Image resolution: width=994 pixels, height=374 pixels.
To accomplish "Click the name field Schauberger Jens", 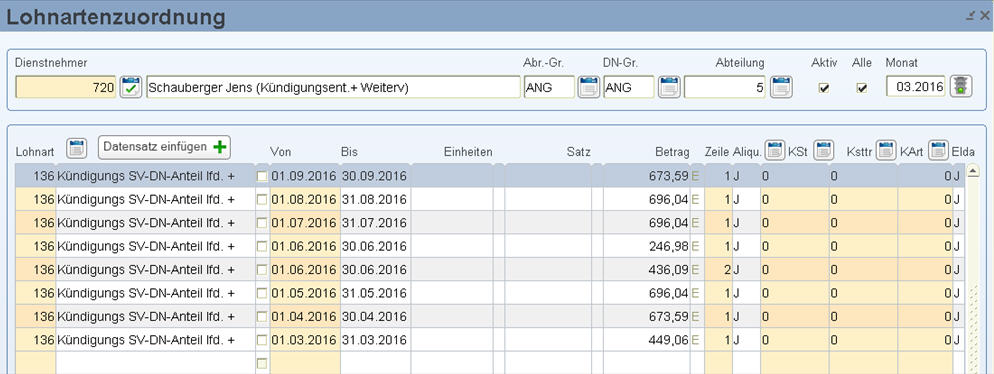I will tap(333, 87).
